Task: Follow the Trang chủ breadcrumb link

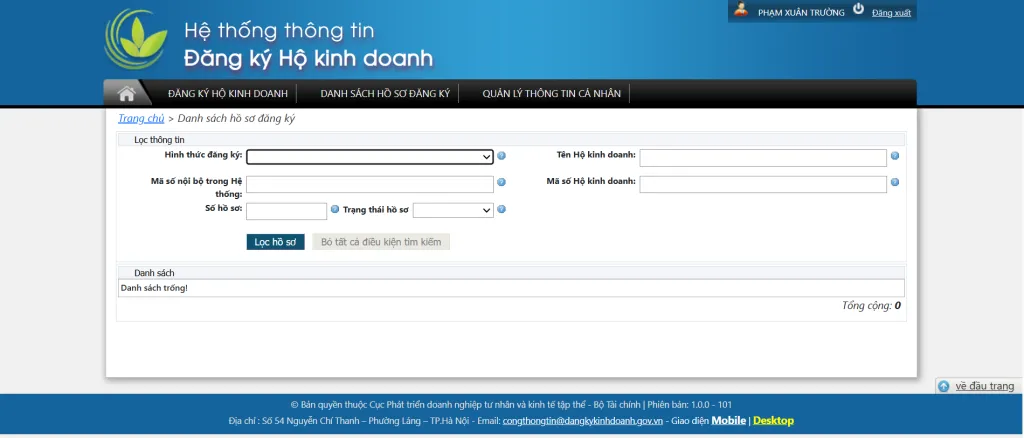Action: [141, 118]
